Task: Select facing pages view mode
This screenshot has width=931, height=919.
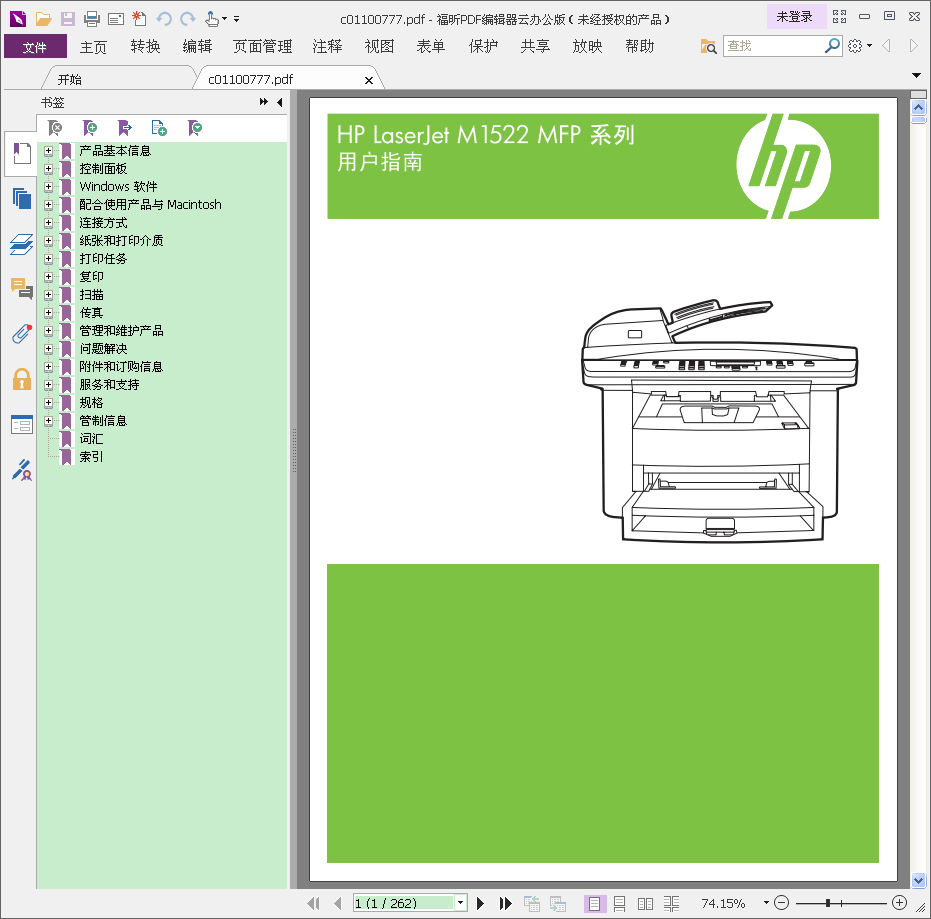Action: tap(645, 904)
